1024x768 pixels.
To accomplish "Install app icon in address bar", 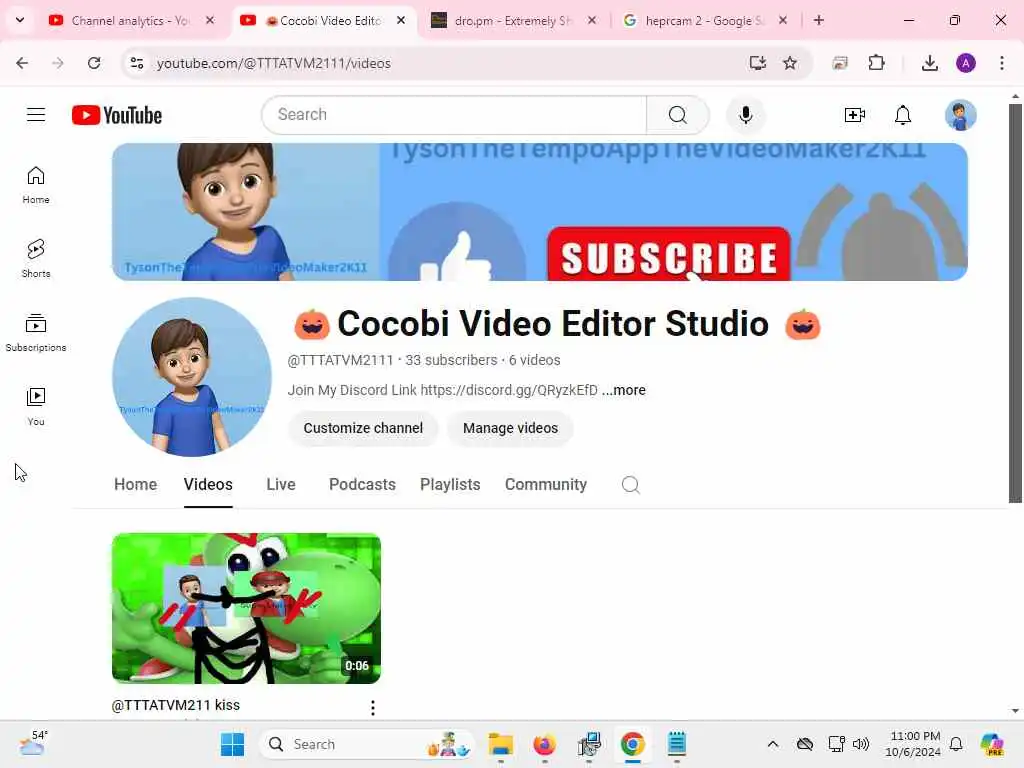I will pyautogui.click(x=758, y=63).
